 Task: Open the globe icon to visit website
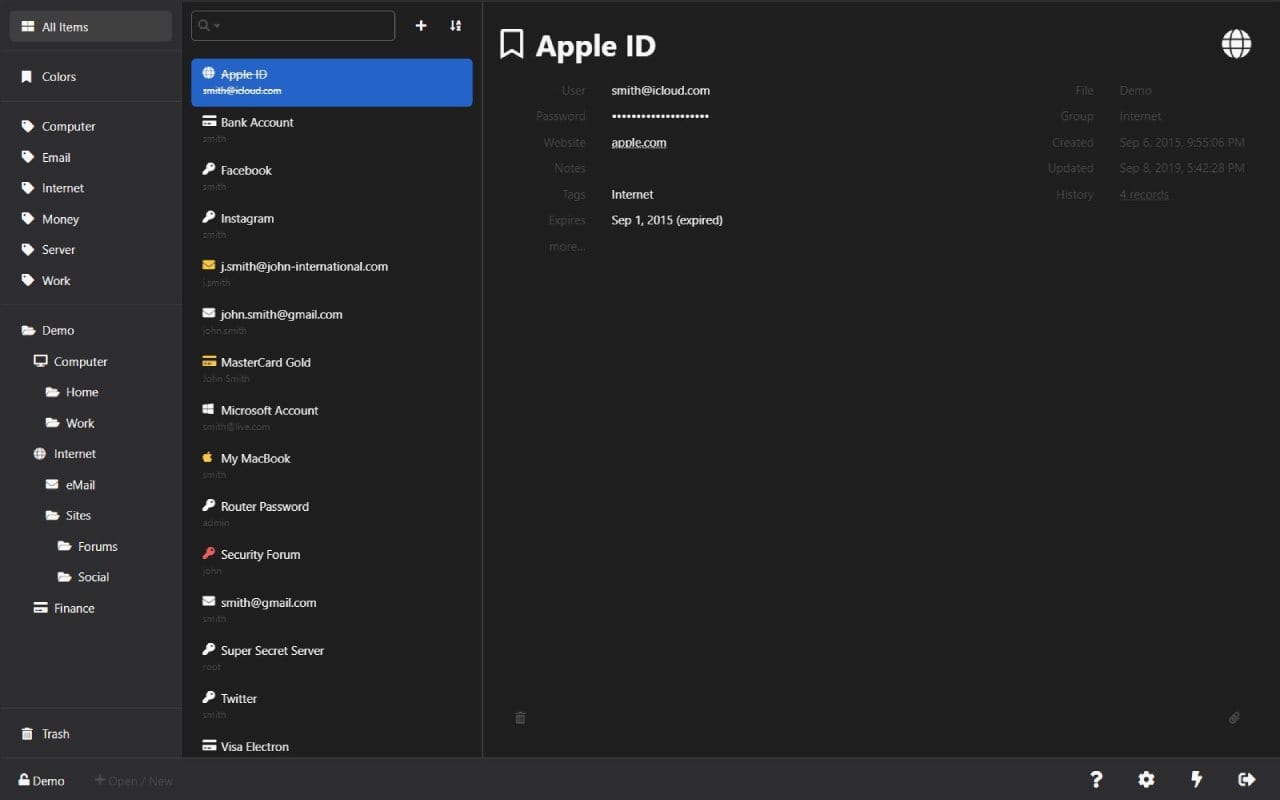[x=1236, y=44]
